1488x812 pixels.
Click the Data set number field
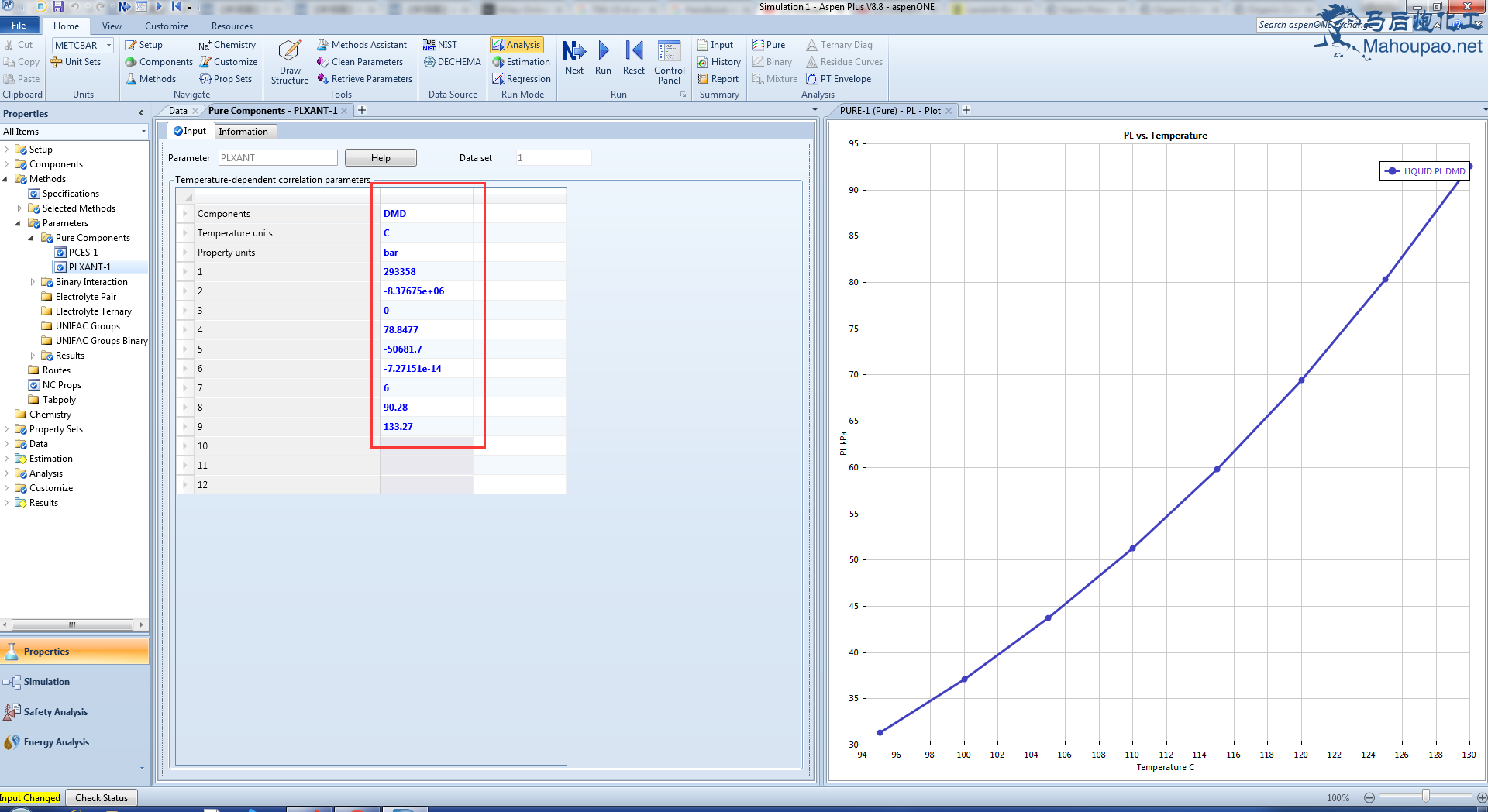tap(553, 158)
